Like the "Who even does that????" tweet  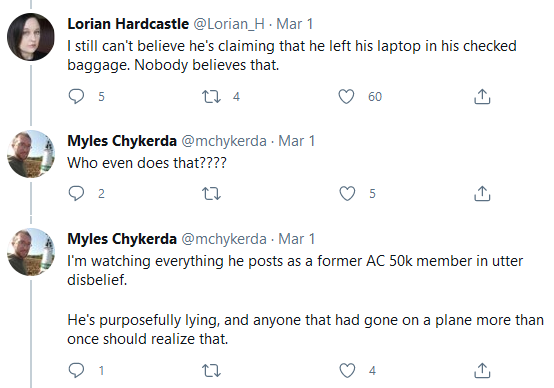click(x=347, y=194)
